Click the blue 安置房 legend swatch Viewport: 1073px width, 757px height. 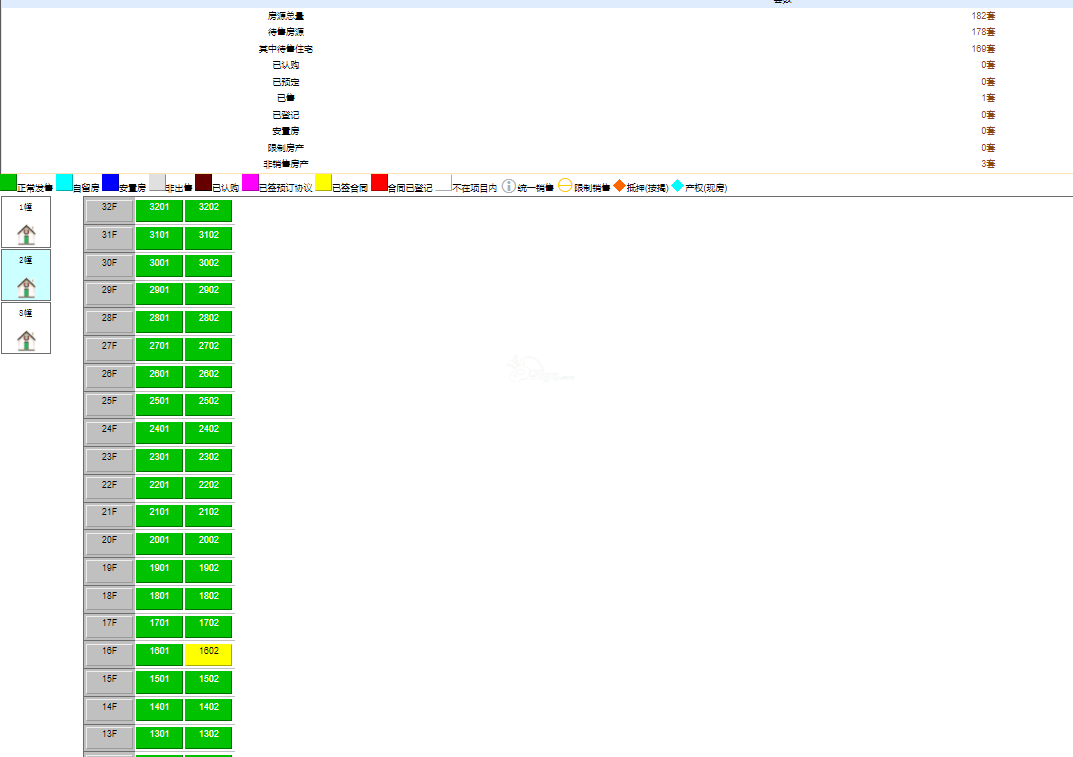coord(110,183)
